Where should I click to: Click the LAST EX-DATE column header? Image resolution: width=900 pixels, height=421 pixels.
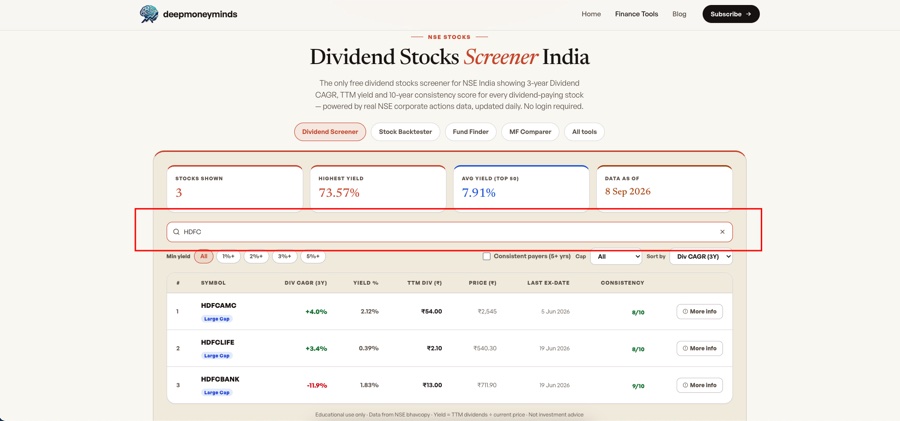[548, 283]
